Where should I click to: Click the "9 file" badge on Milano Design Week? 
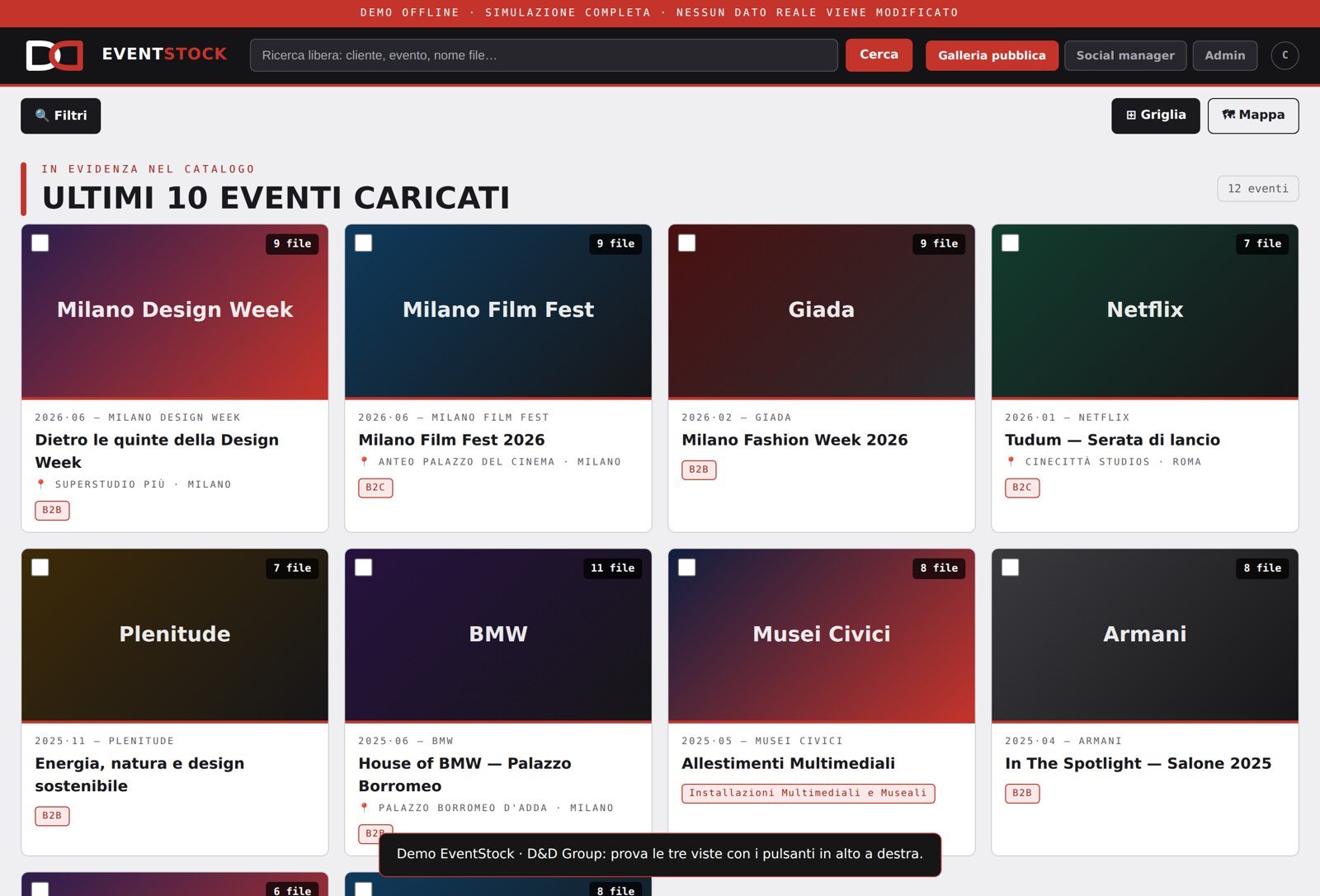click(x=292, y=243)
